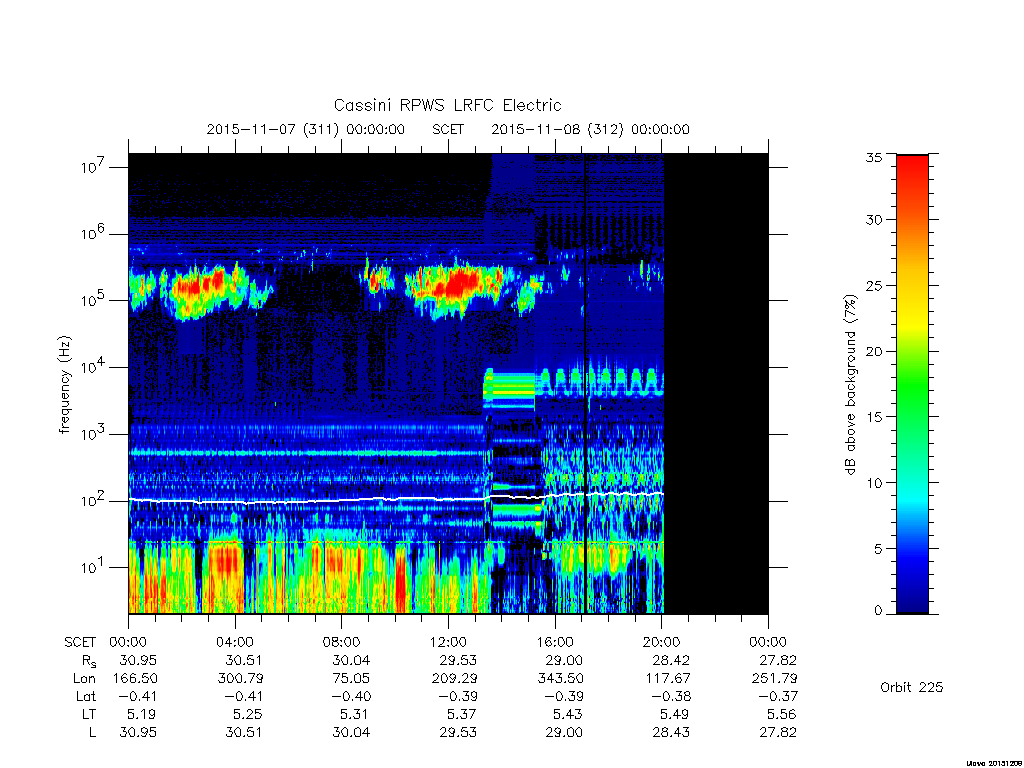Click the 10^7 frequency tick label
Screen dimensions: 1024x768
[93, 167]
